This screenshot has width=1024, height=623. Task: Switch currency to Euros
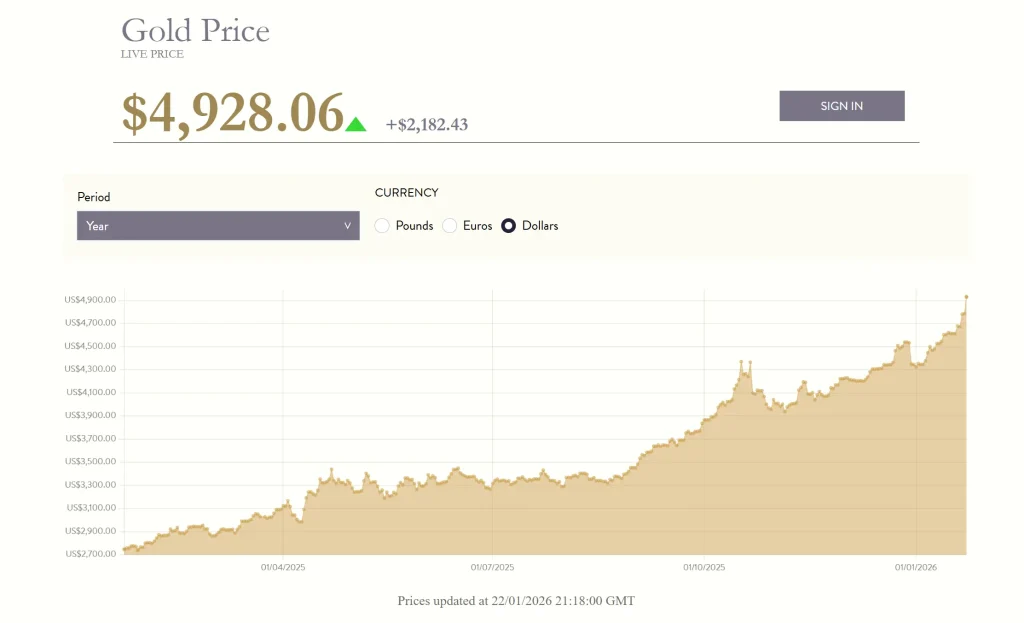tap(450, 225)
